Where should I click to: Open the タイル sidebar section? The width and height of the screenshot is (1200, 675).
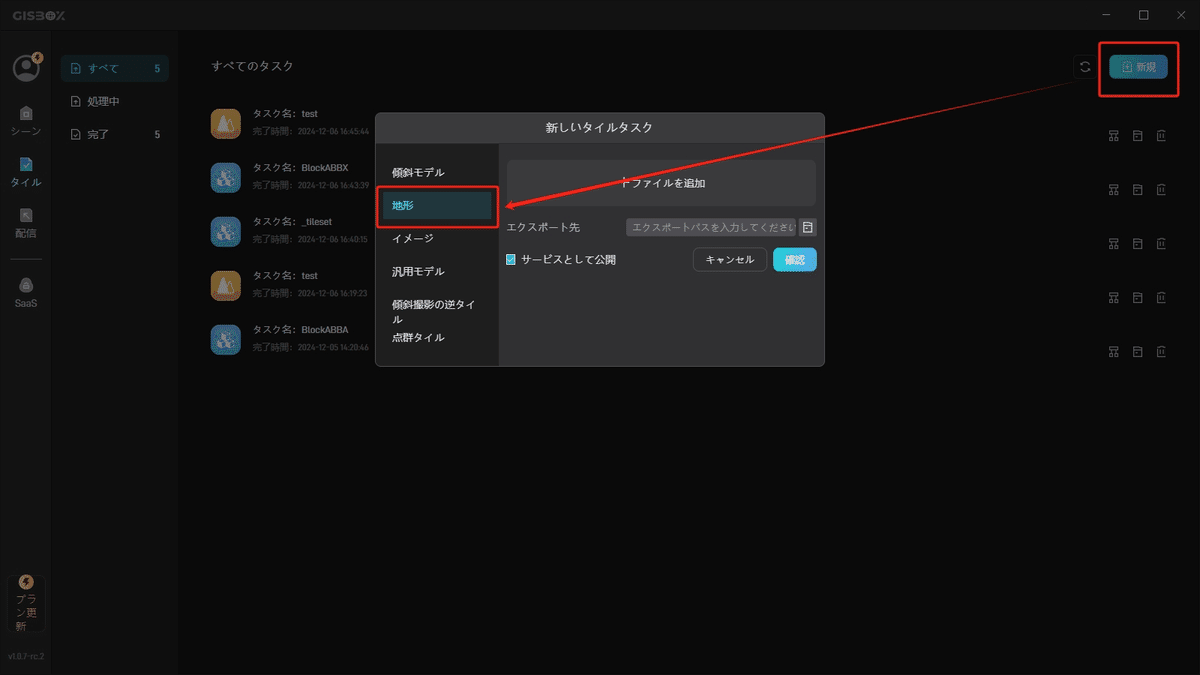(x=26, y=171)
